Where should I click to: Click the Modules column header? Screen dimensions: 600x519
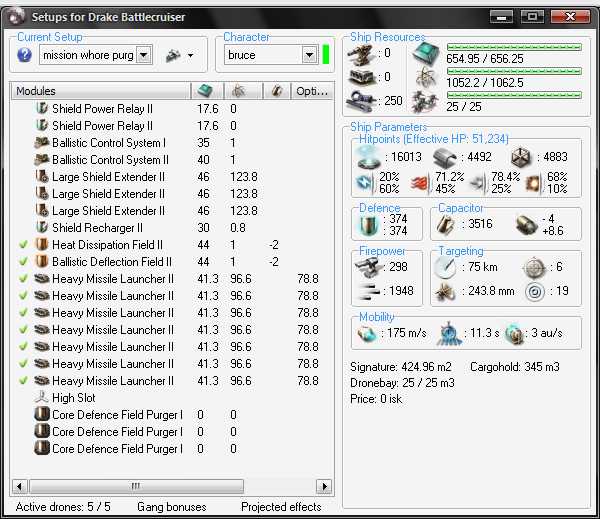101,91
